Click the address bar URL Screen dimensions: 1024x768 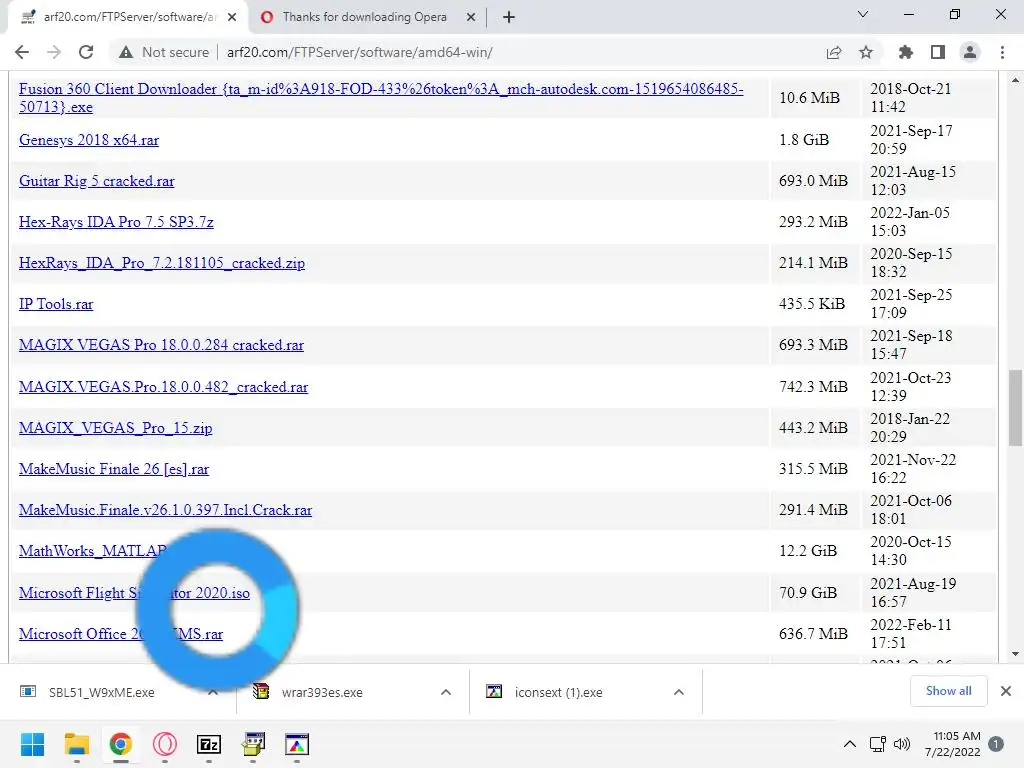(359, 52)
